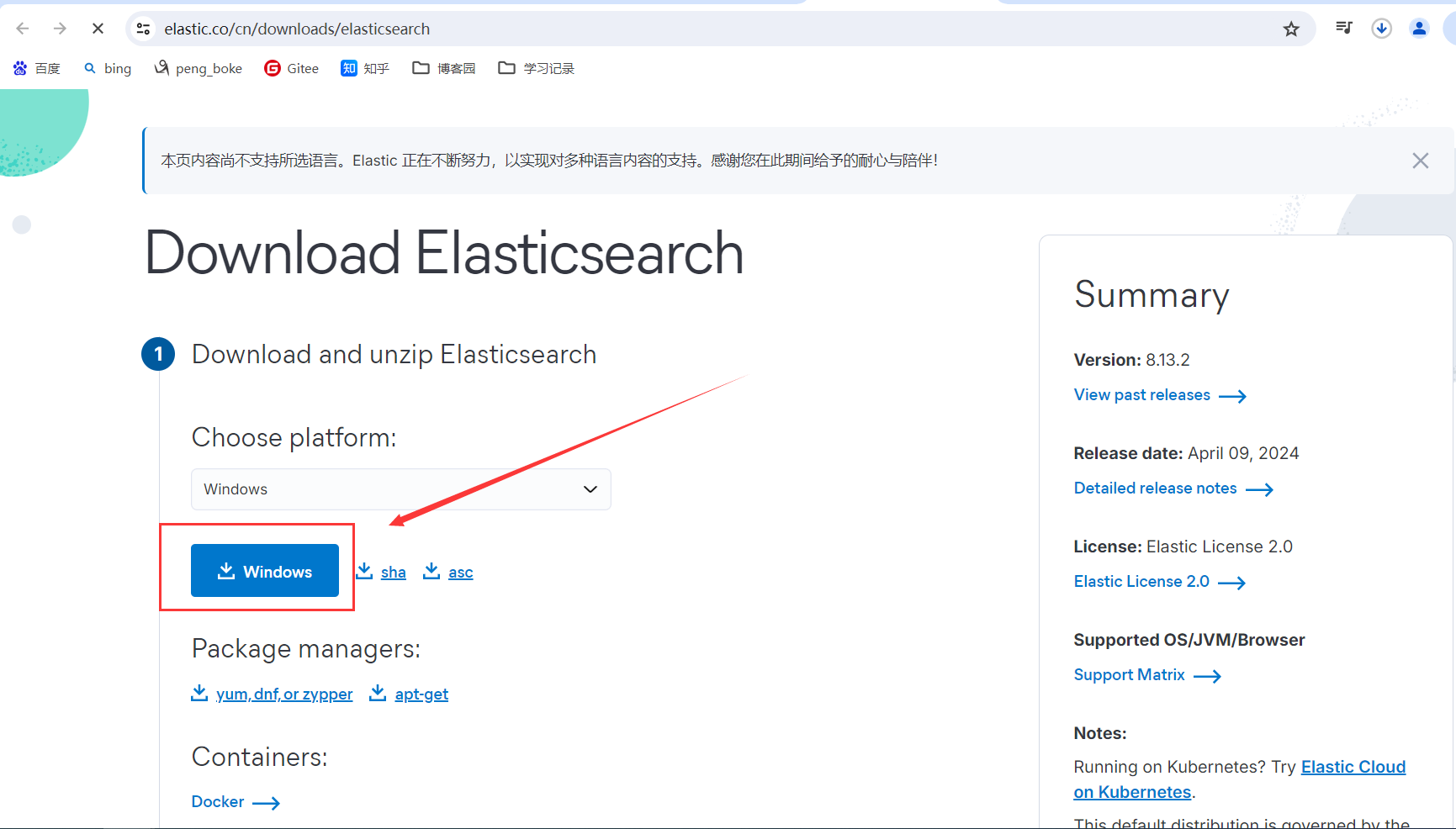
Task: Open the peng_boke bookmark
Action: pyautogui.click(x=199, y=68)
